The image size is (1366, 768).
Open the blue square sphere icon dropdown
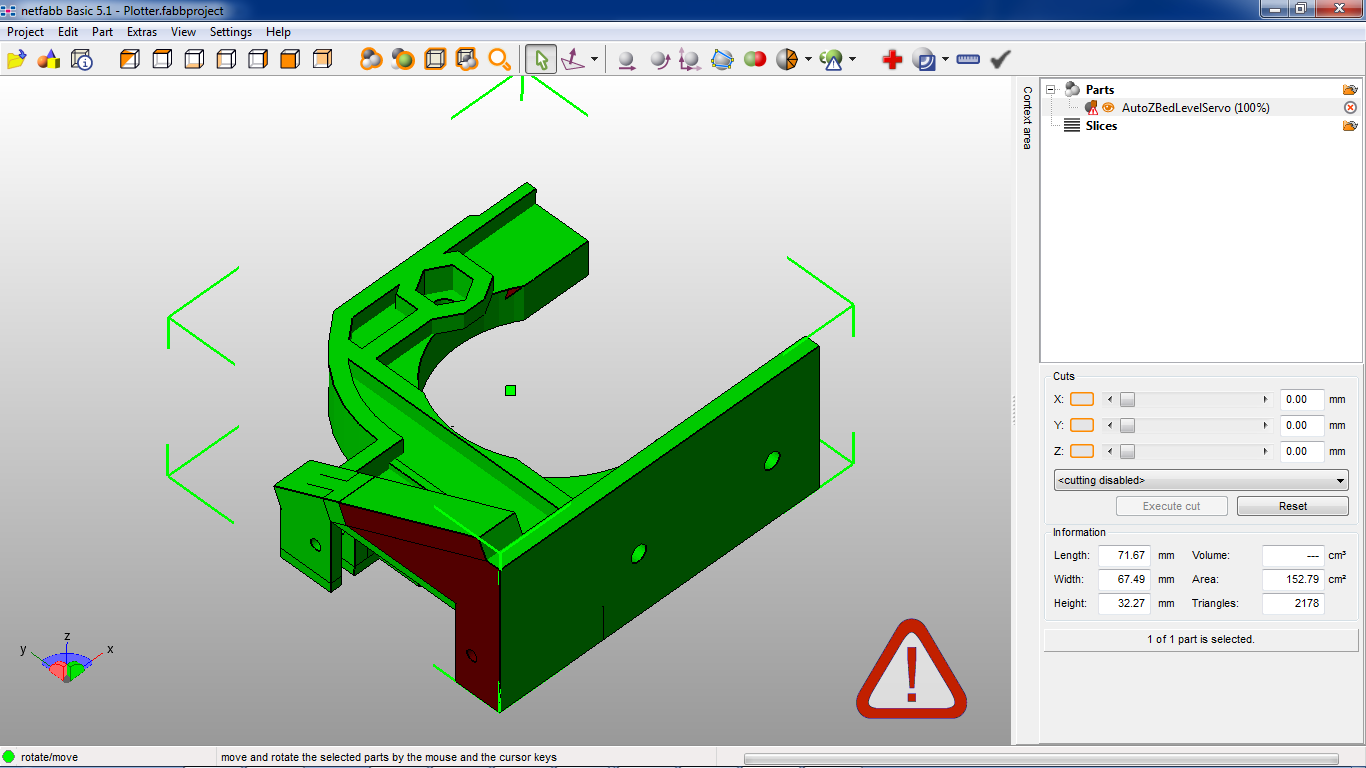945,60
